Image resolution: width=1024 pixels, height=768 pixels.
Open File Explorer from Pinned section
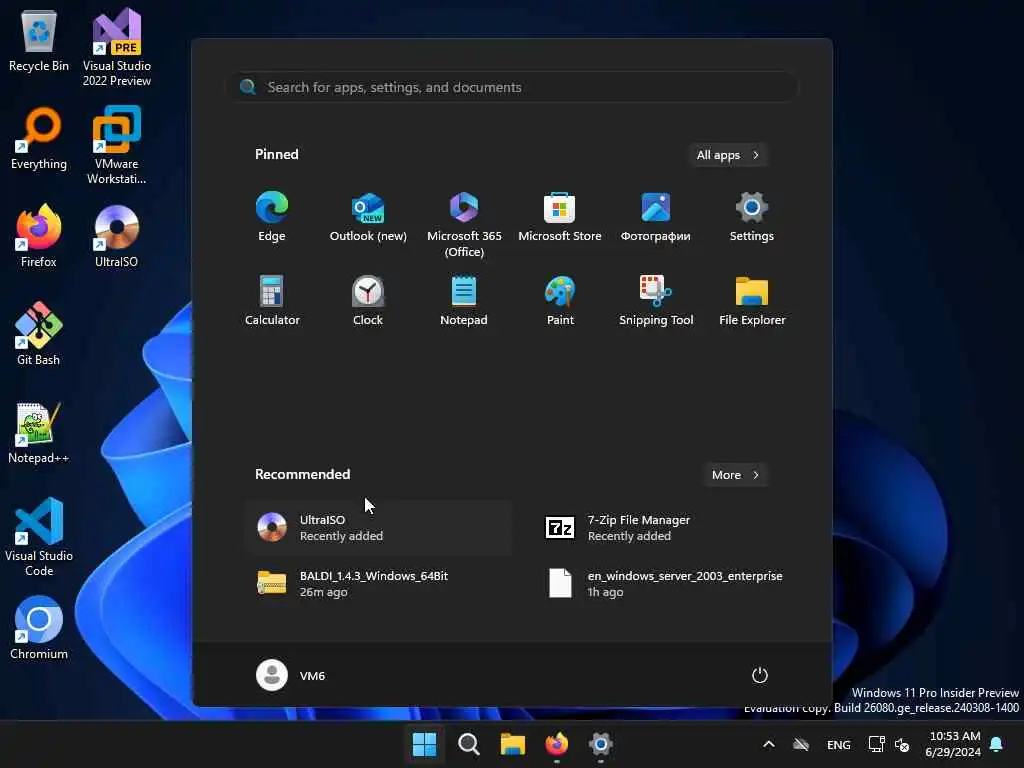[x=752, y=301]
